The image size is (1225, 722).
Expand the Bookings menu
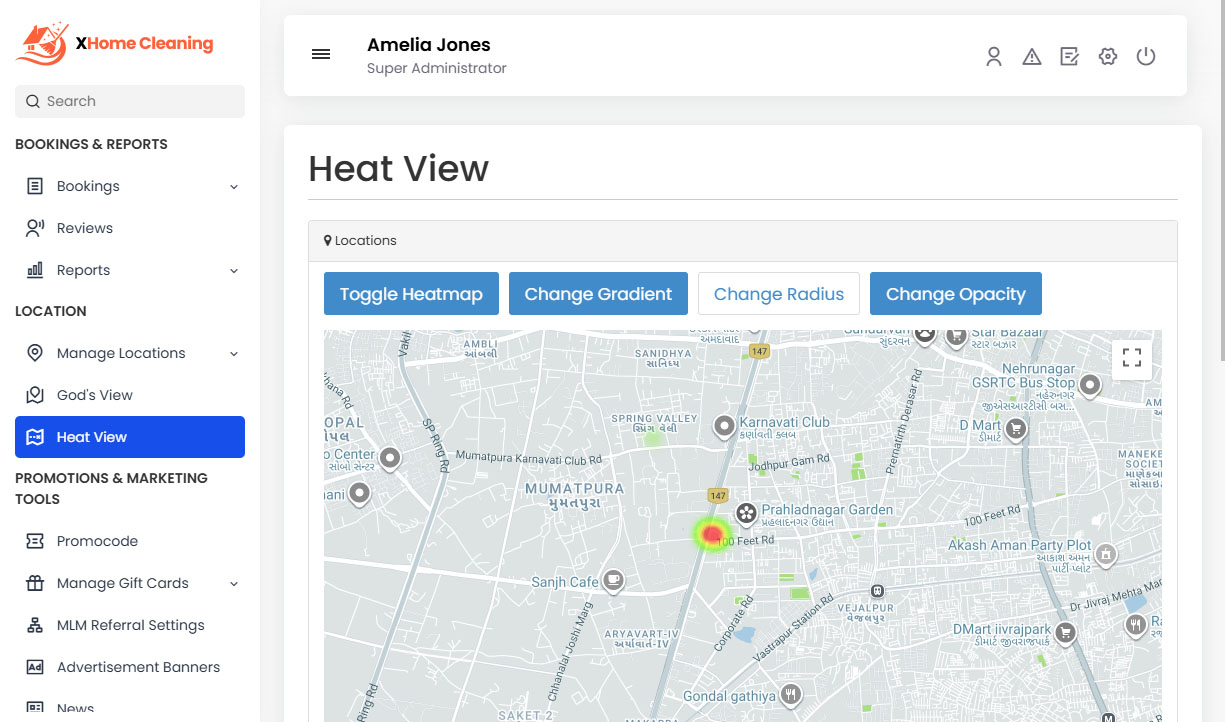point(233,186)
